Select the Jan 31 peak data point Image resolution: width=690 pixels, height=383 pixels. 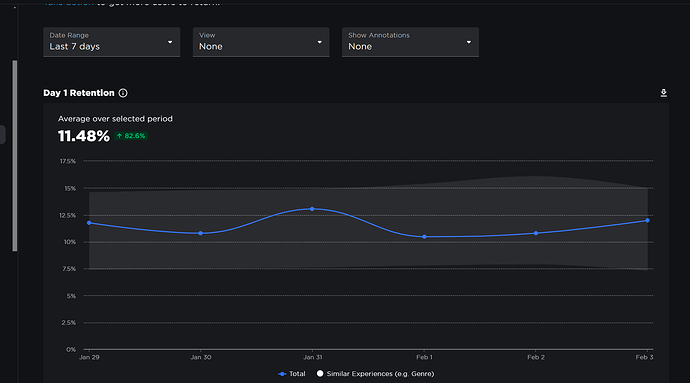312,209
